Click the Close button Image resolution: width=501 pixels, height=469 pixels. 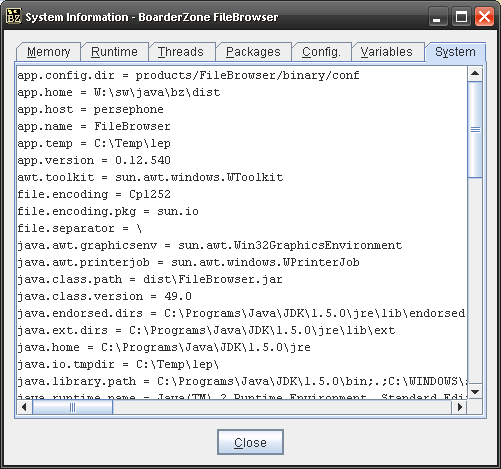point(250,442)
